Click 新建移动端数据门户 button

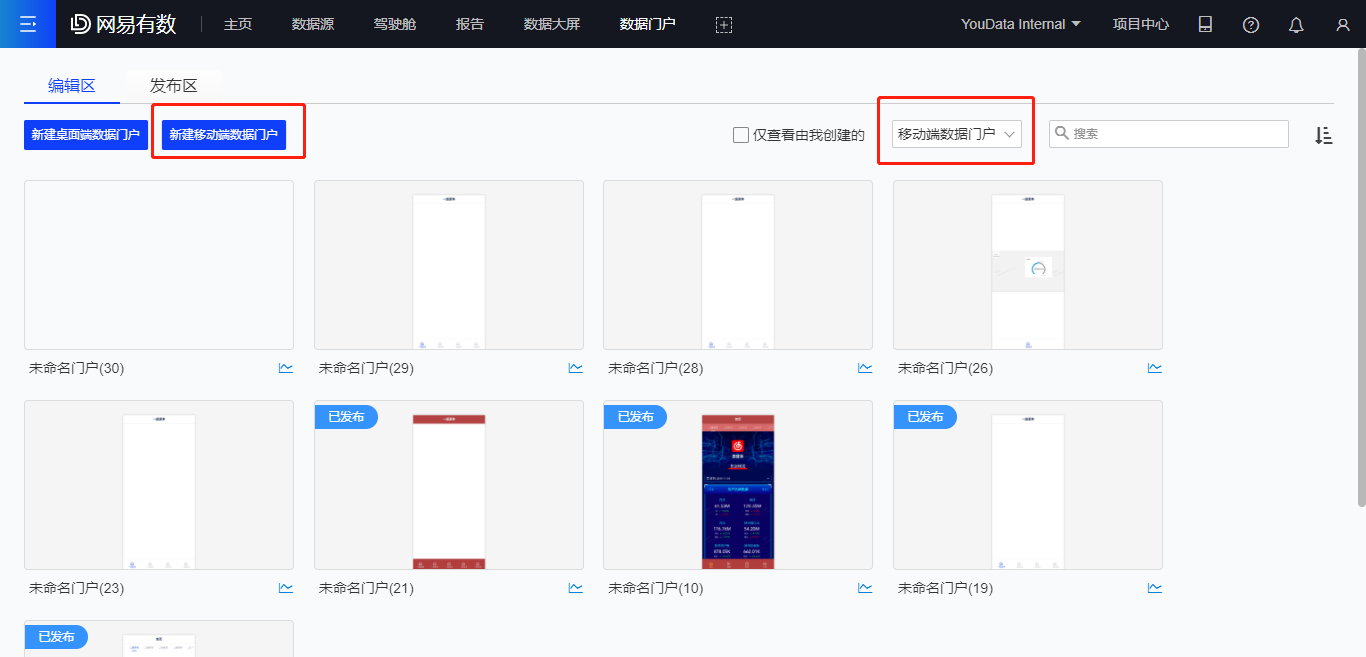point(224,135)
